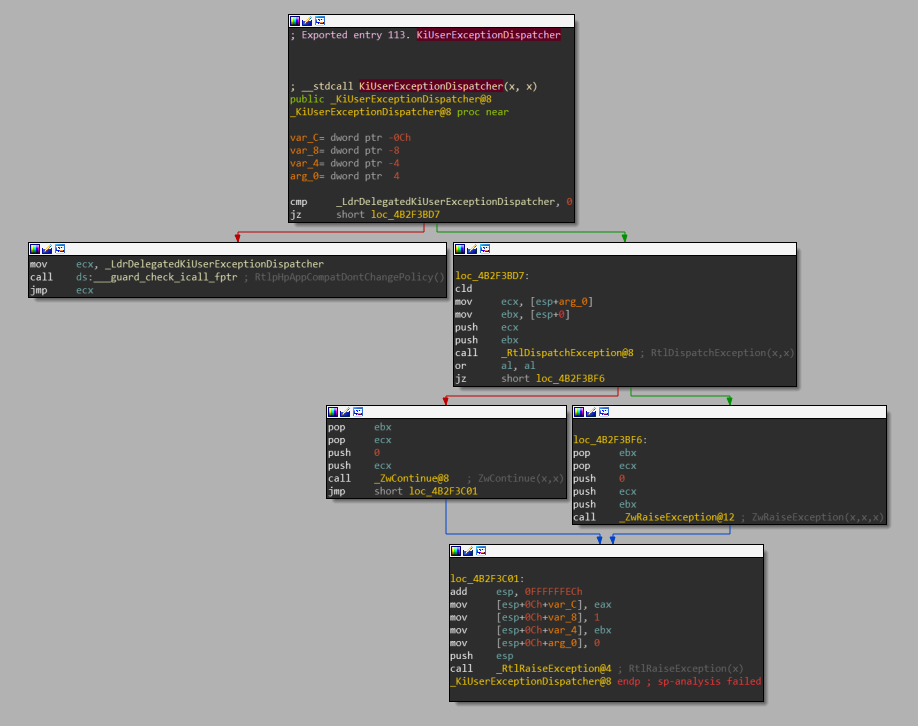918x726 pixels.
Task: Set node color for guard_check_icall block
Action: (35, 249)
